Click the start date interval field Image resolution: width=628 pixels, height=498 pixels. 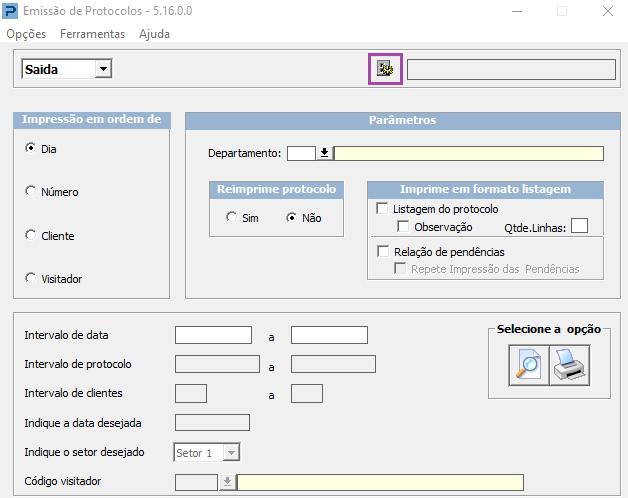pos(213,335)
